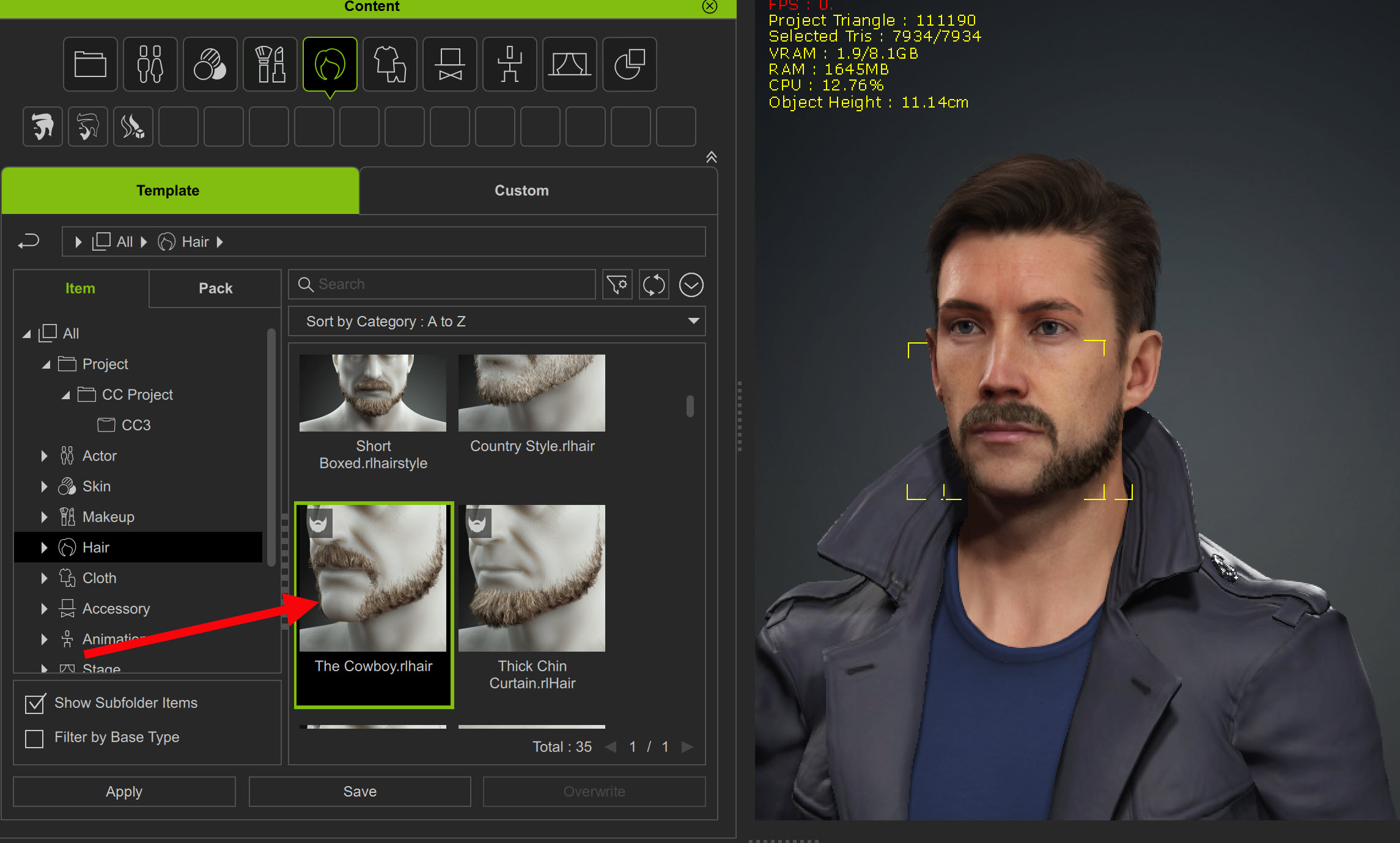Expand the Cloth tree node

pos(44,578)
